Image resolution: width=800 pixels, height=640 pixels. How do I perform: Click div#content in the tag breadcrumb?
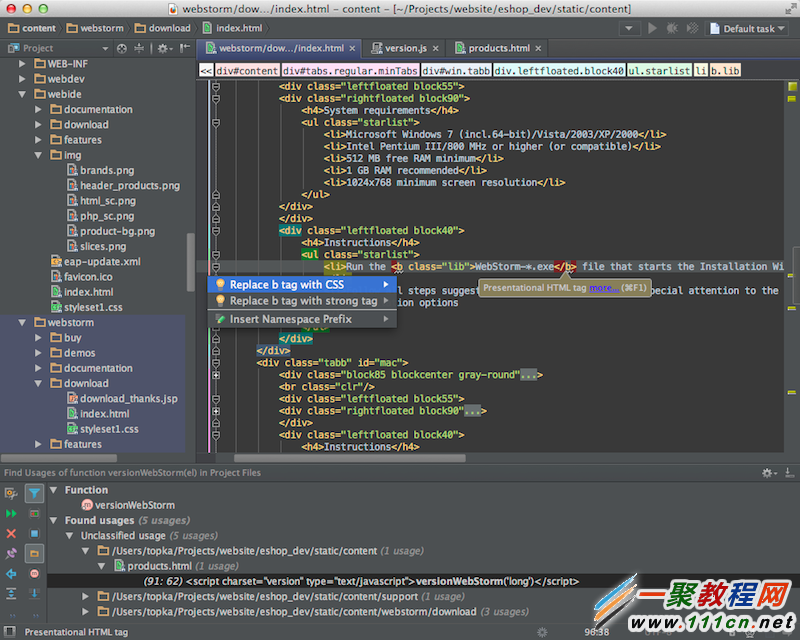247,71
